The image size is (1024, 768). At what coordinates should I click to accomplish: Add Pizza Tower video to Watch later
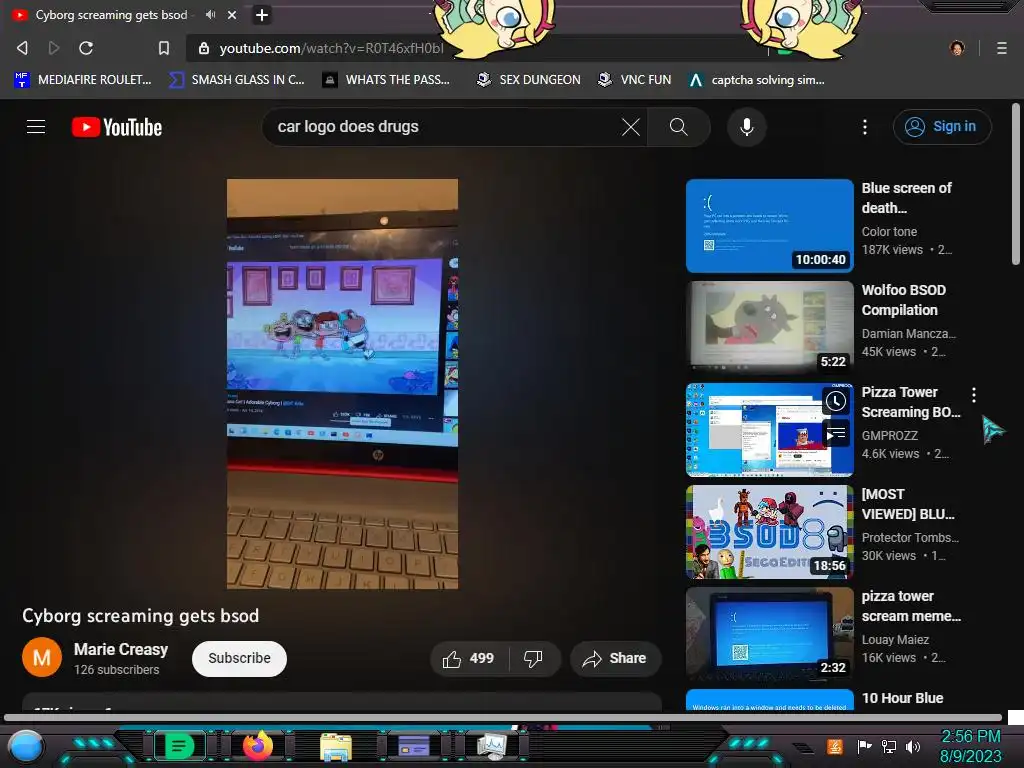[835, 402]
